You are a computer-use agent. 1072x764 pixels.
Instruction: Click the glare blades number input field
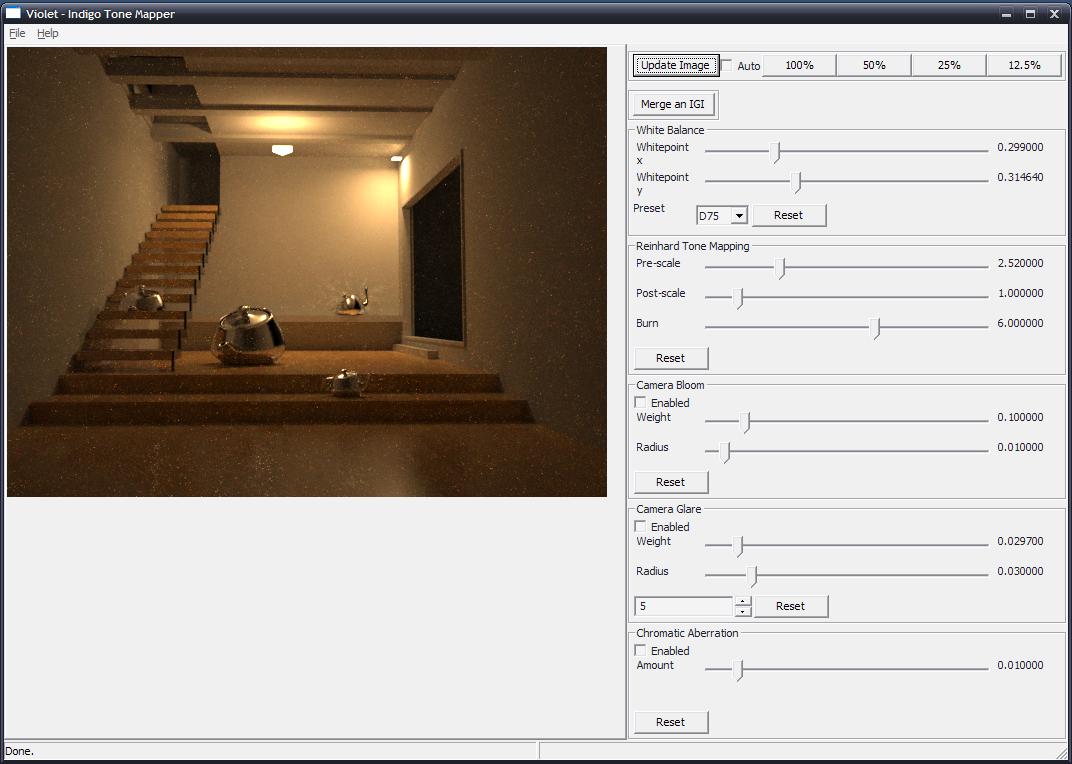[x=684, y=606]
